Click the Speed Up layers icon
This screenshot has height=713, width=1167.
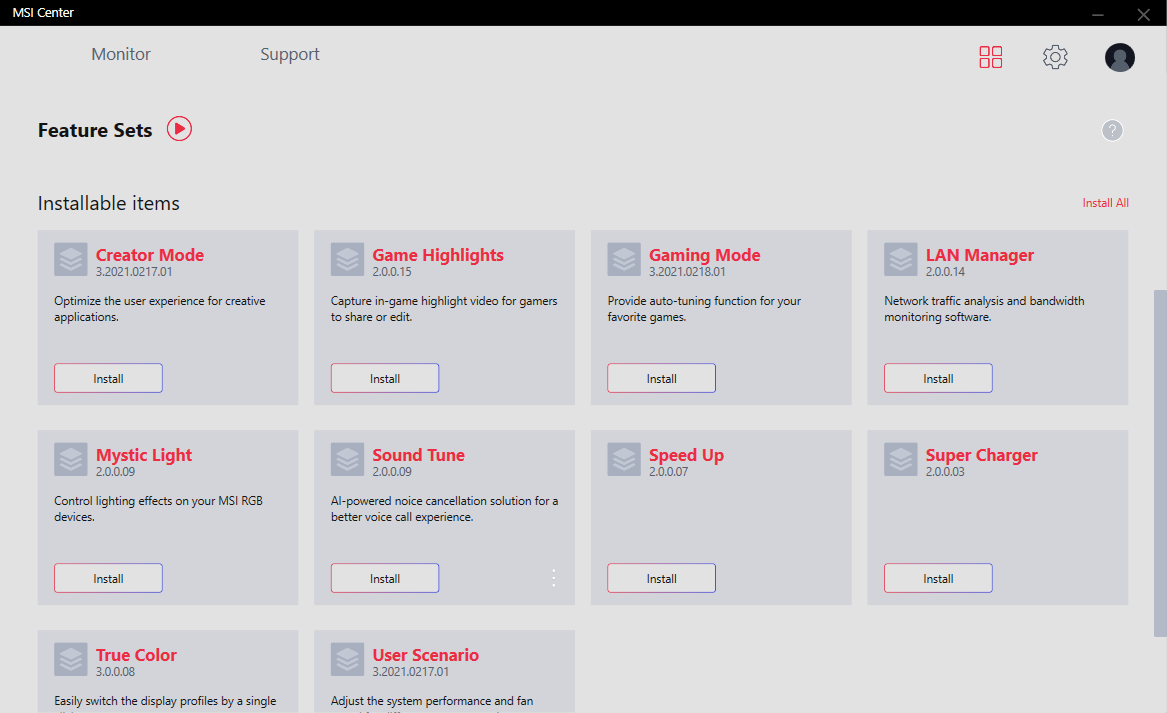tap(624, 460)
